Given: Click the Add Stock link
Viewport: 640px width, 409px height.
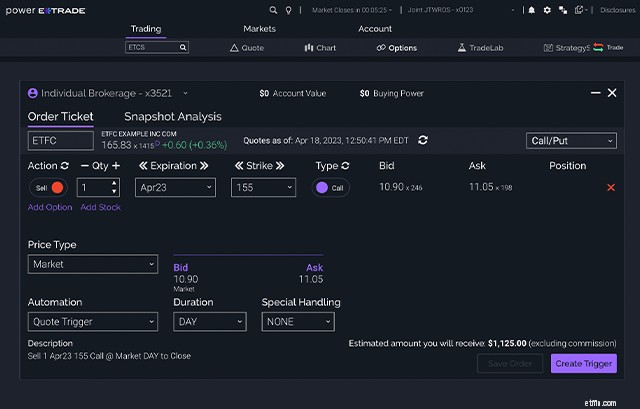Looking at the screenshot, I should click(x=100, y=207).
